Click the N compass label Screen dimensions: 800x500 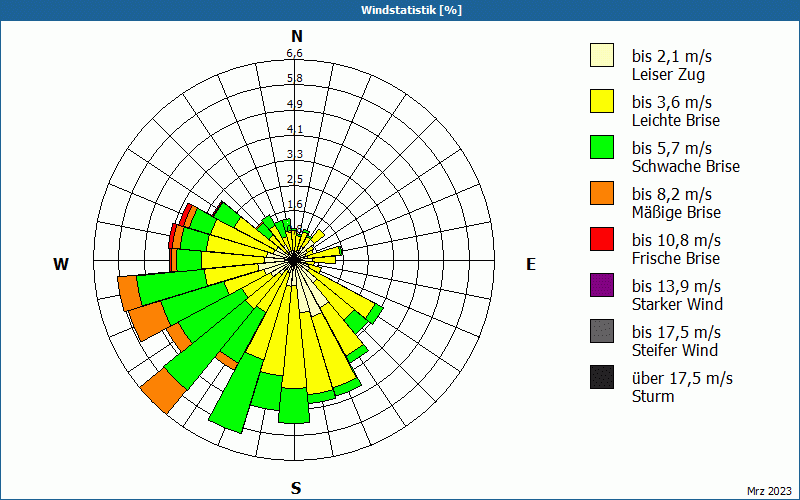[297, 37]
